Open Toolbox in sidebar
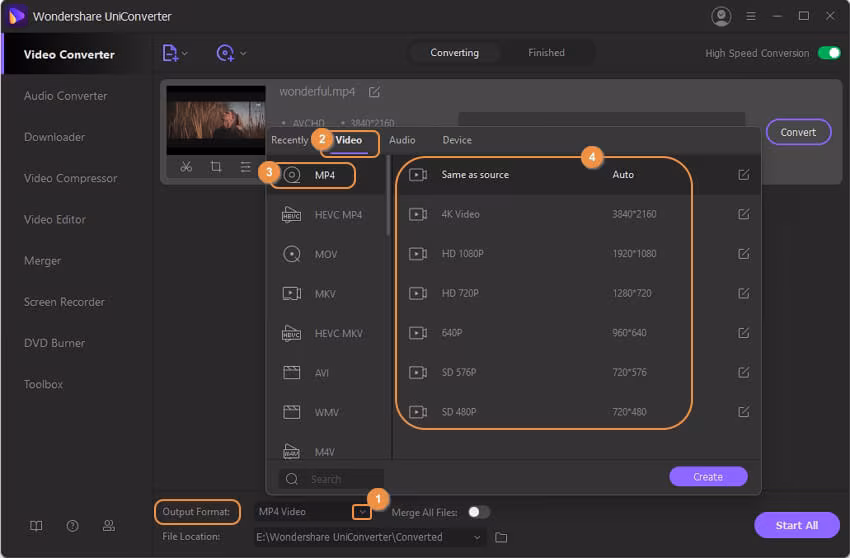 pyautogui.click(x=43, y=384)
